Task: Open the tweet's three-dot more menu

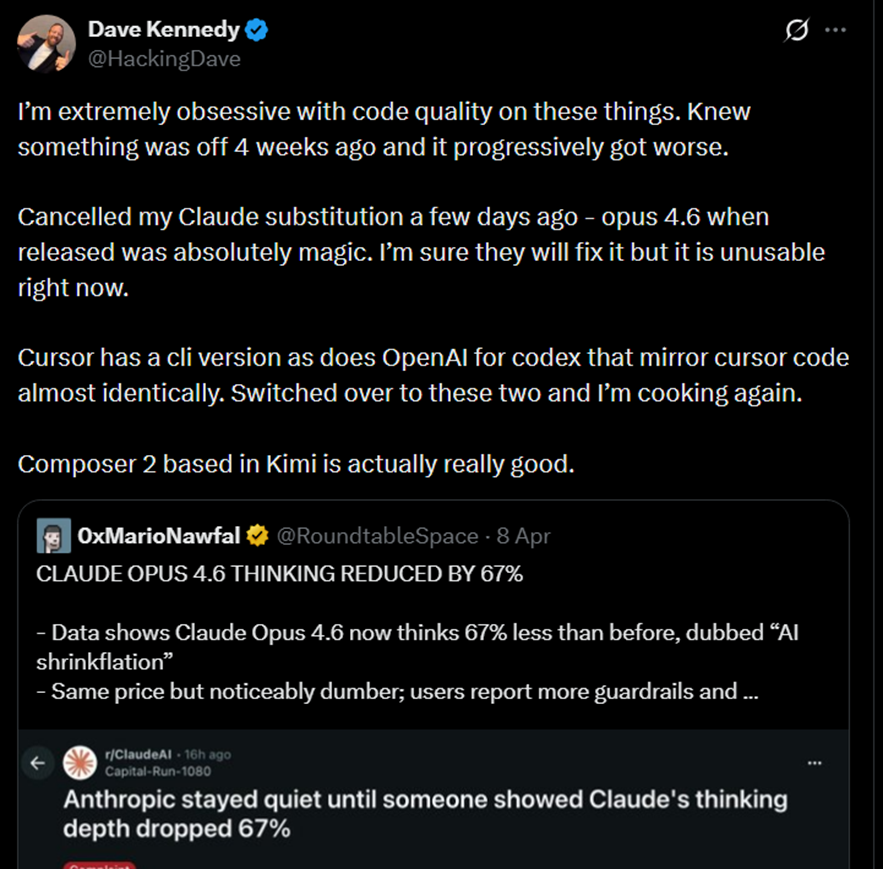Action: [x=835, y=31]
